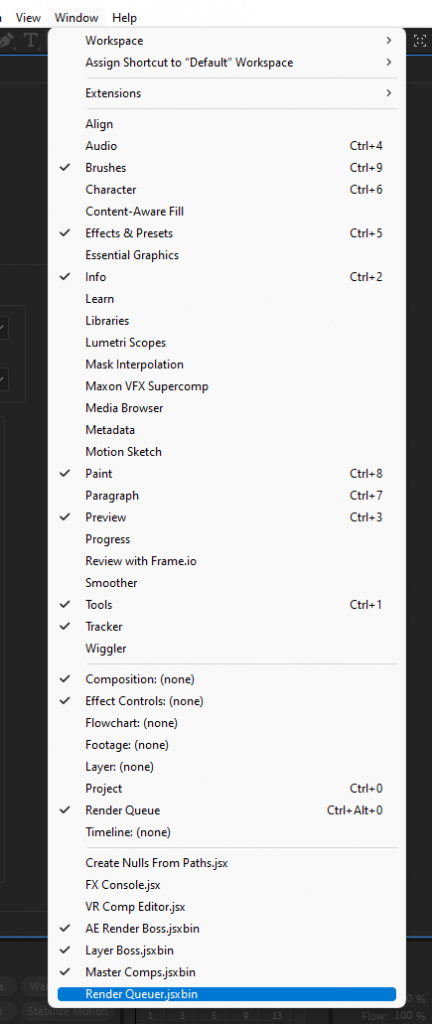Select the Type tool icon in the toolbar
The image size is (432, 1024).
(x=31, y=40)
